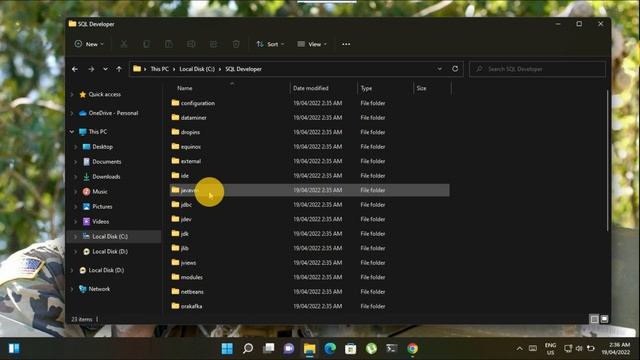Image resolution: width=640 pixels, height=360 pixels.
Task: Refresh the folder view
Action: click(x=455, y=69)
